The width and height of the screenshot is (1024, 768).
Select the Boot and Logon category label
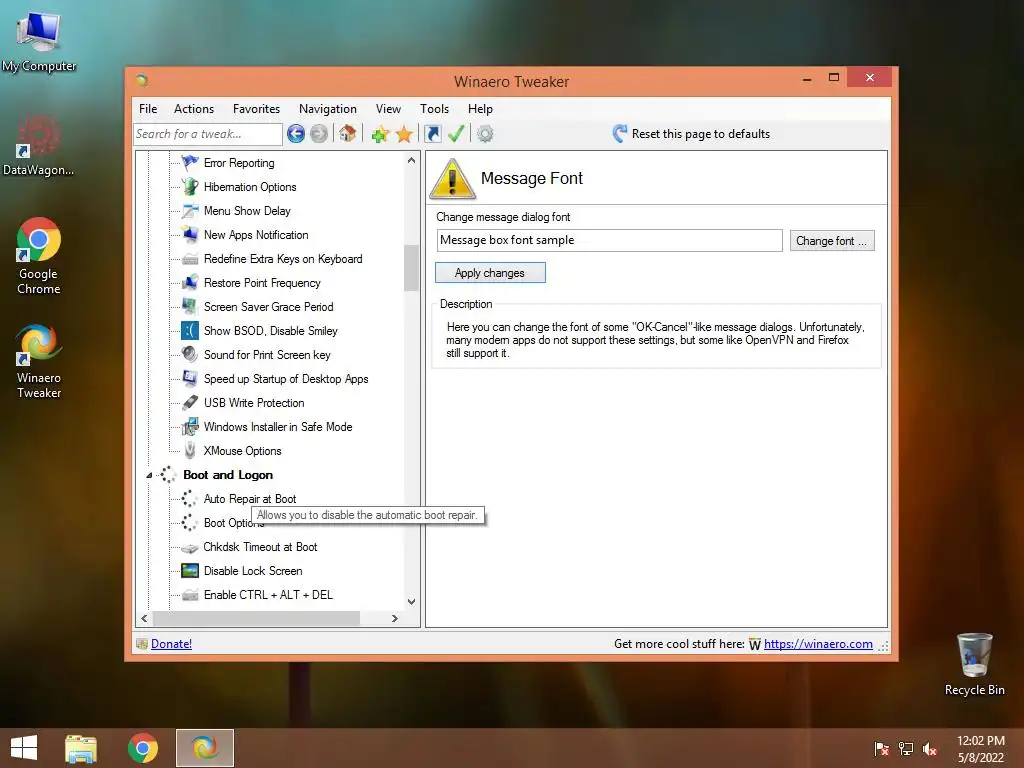coord(228,475)
